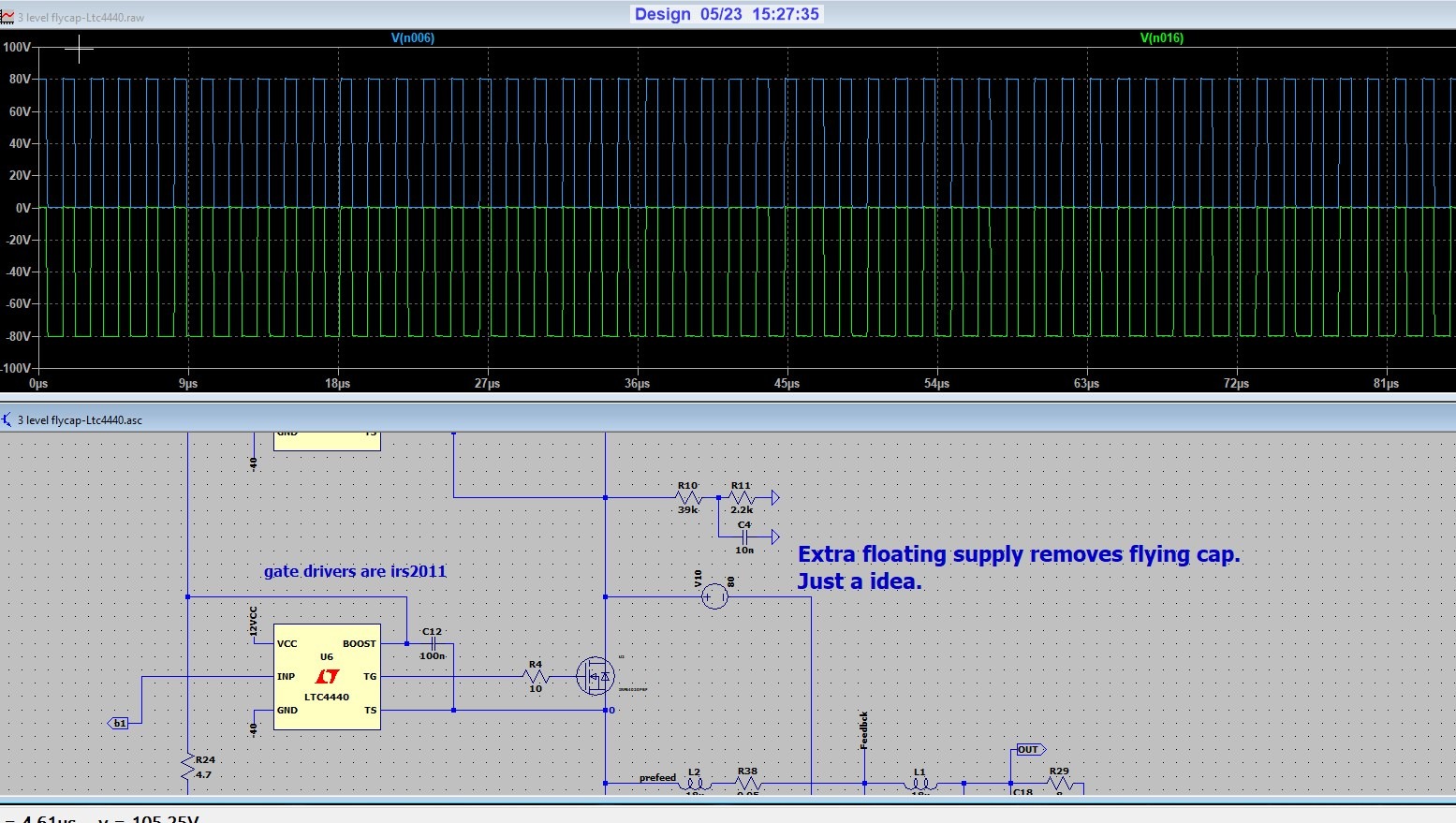Screen dimensions: 1456x823
Task: Click the OUT net label flag
Action: point(1031,750)
